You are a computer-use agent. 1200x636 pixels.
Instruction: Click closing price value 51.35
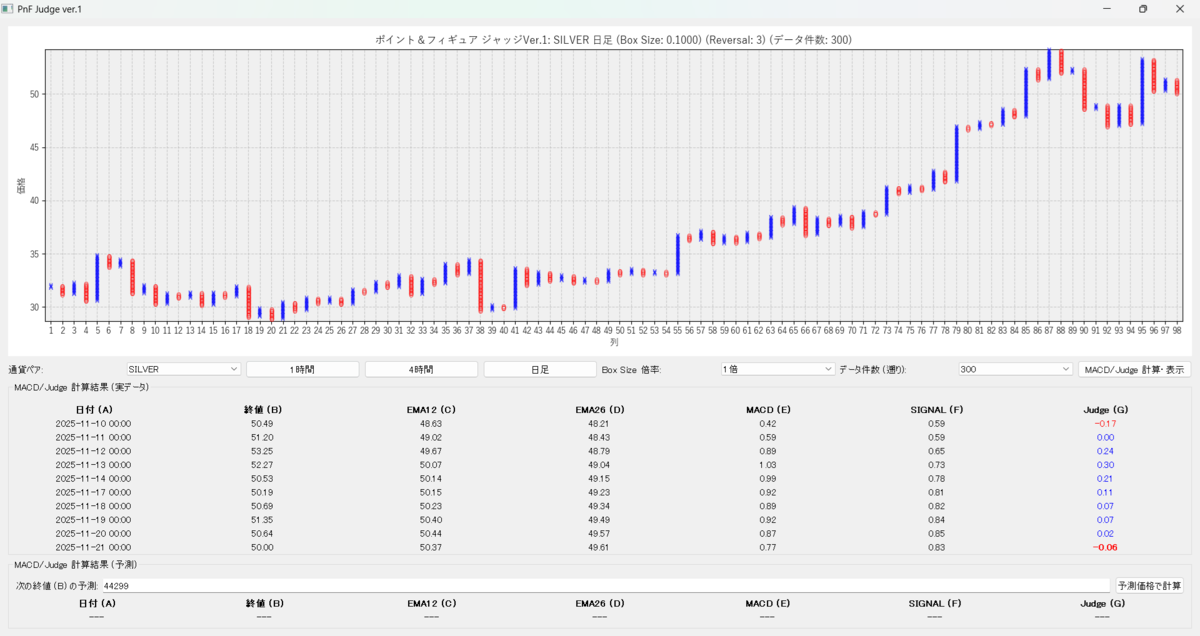coord(262,520)
